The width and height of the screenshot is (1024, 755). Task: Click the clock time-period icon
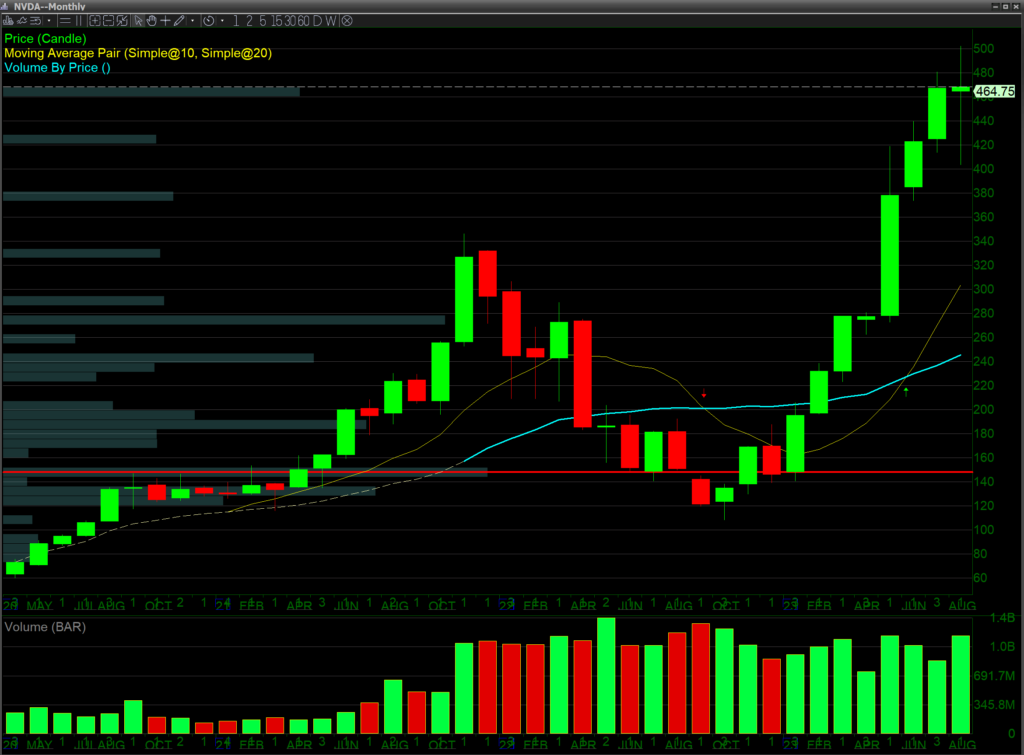pos(208,21)
